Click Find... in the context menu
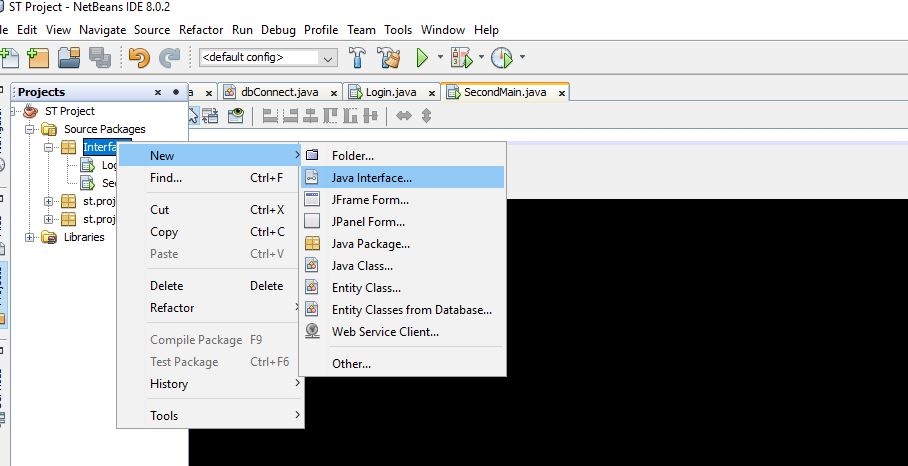The image size is (908, 466). pyautogui.click(x=211, y=178)
